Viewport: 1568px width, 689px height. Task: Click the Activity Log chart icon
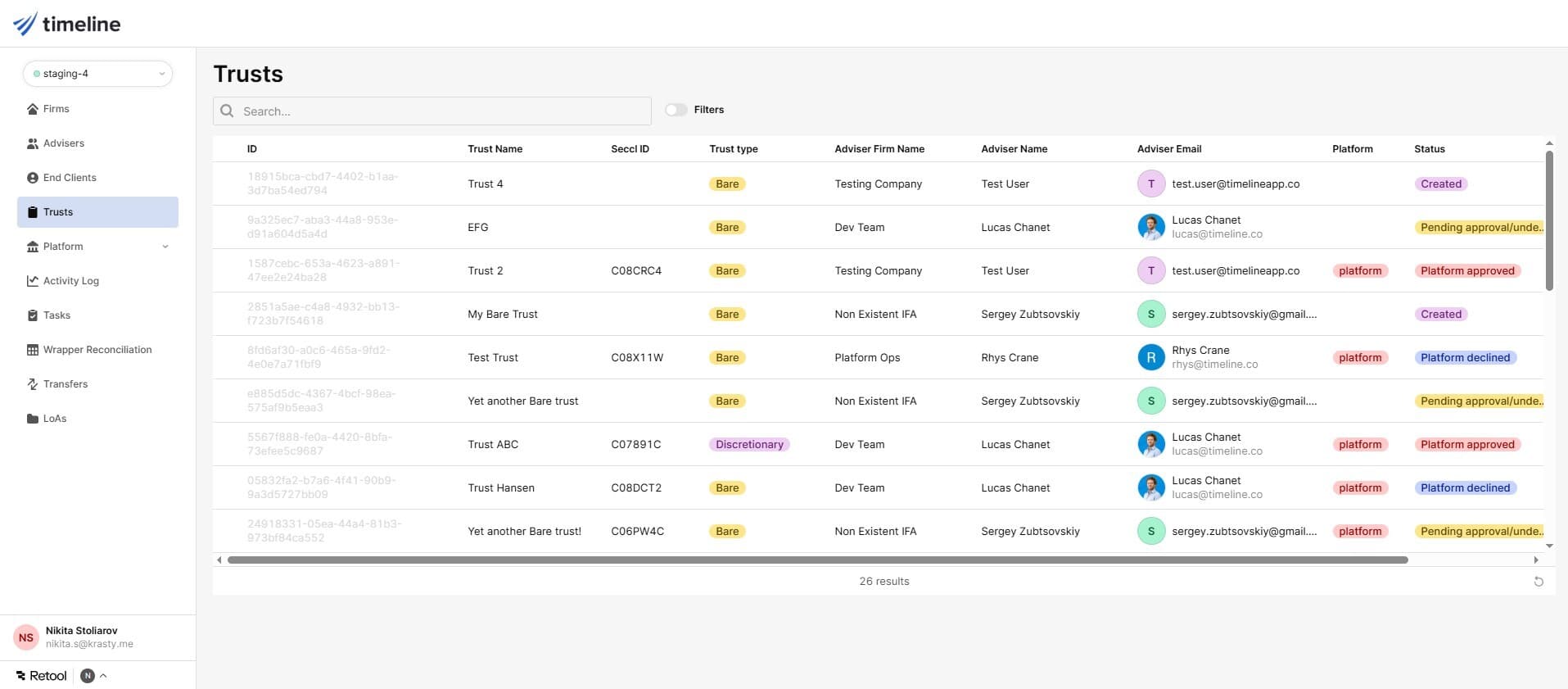coord(33,281)
